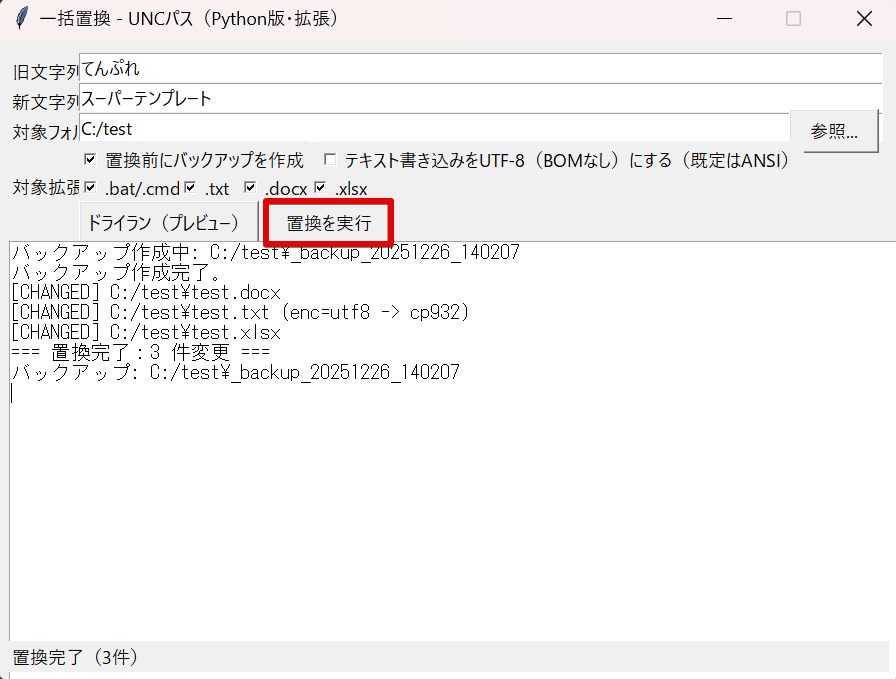
Task: Click the old string field containing てんぷれ
Action: 480,69
